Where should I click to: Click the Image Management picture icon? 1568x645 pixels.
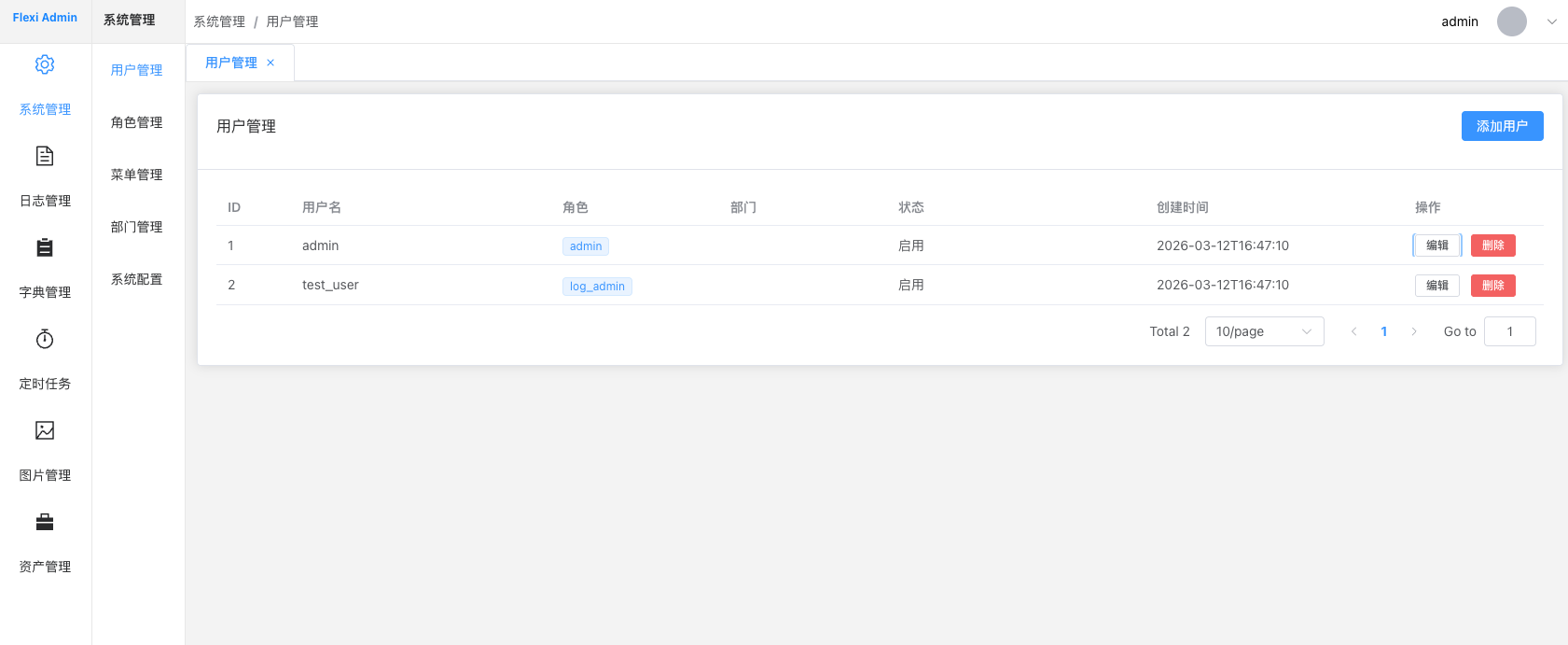[x=45, y=430]
